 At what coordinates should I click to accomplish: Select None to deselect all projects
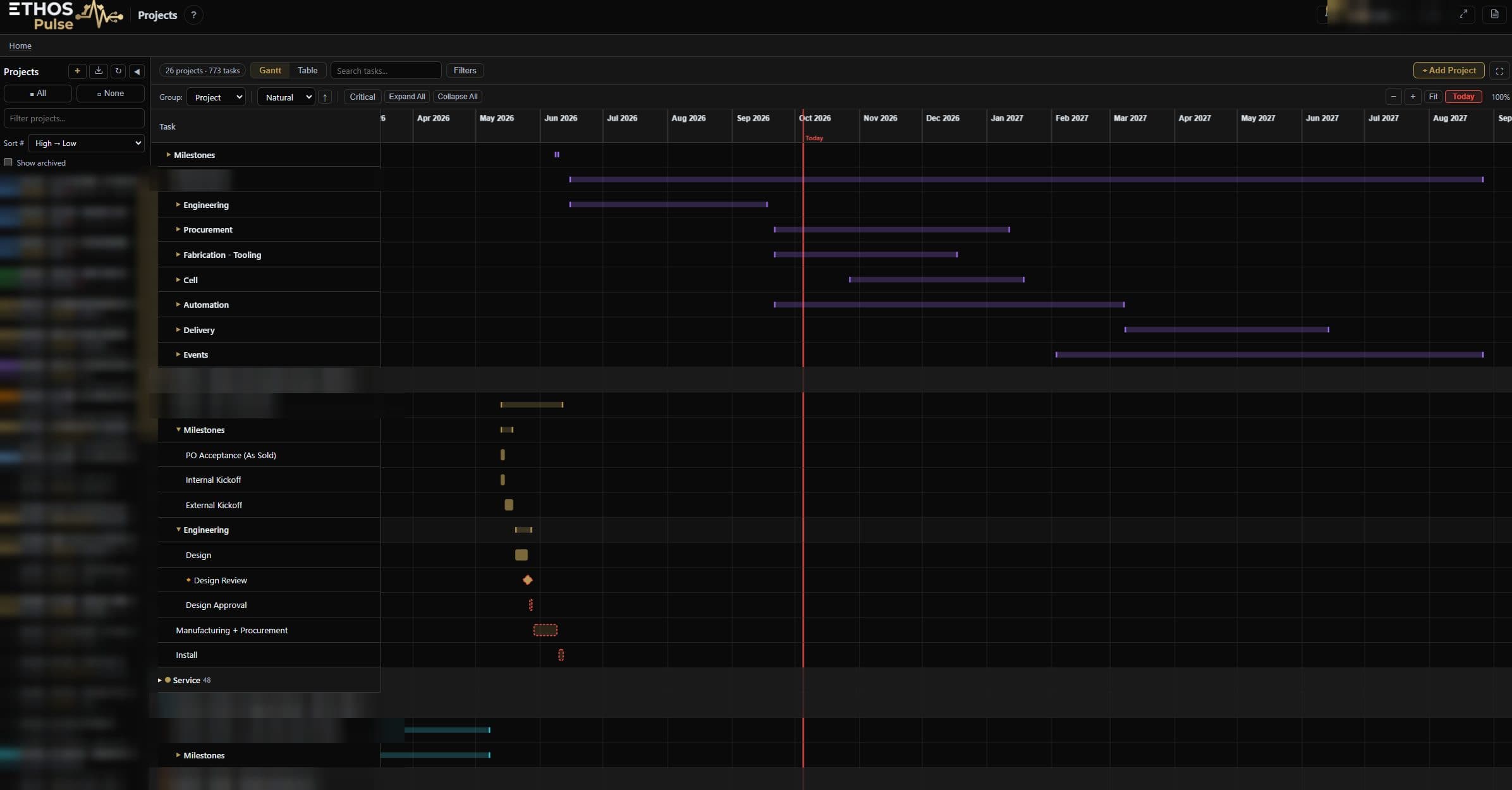111,93
